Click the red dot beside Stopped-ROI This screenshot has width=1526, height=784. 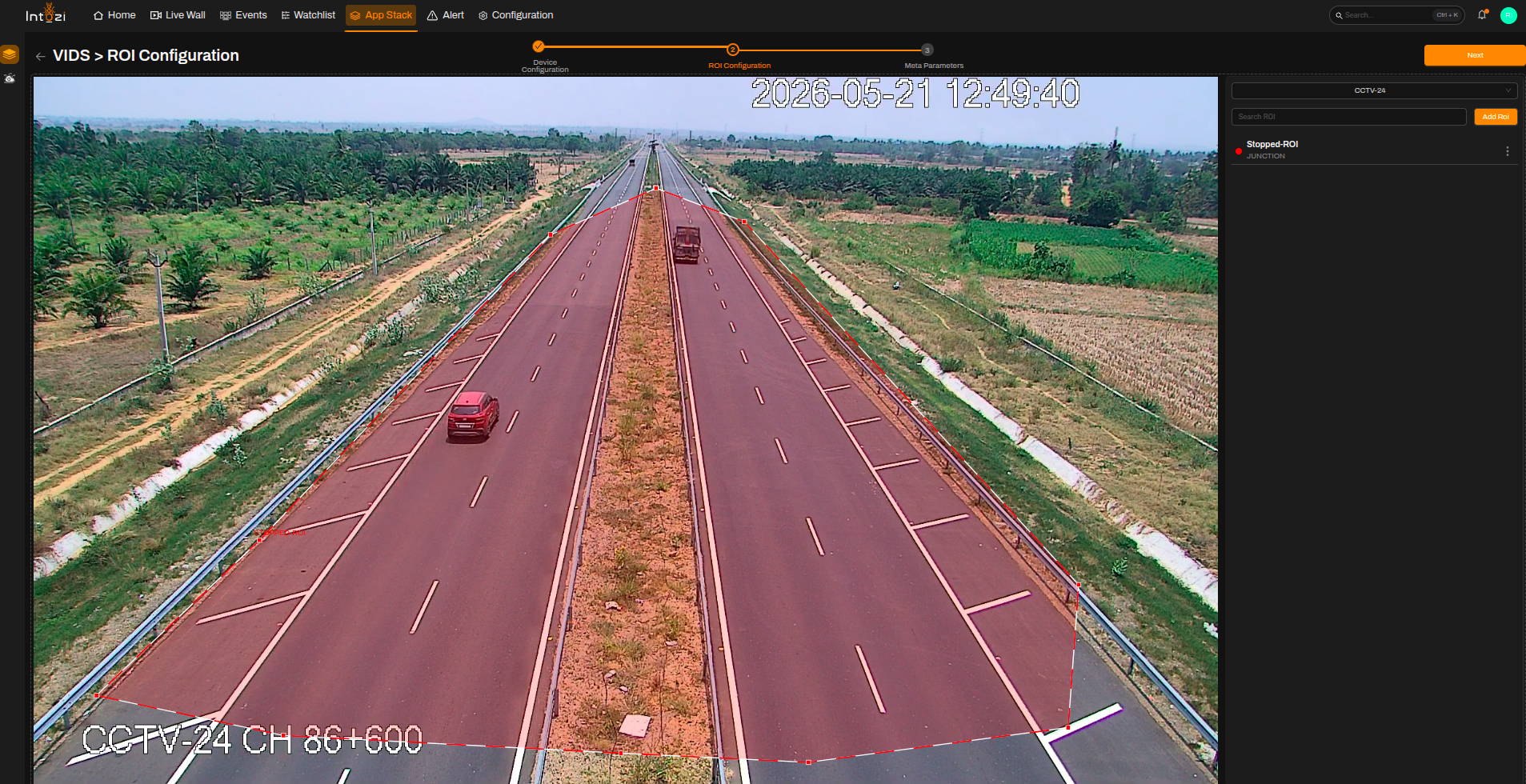click(1239, 150)
